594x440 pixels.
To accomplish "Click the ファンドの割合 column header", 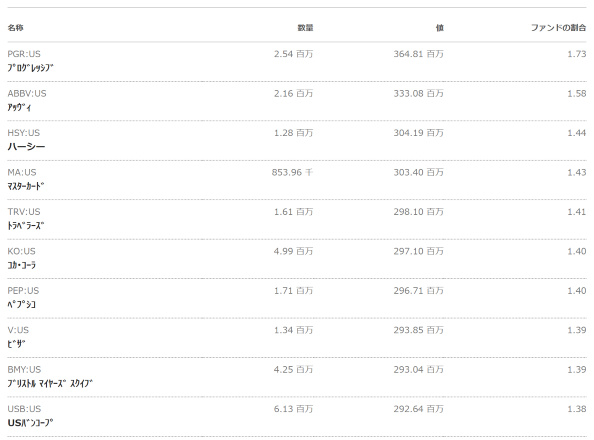I will pos(558,27).
